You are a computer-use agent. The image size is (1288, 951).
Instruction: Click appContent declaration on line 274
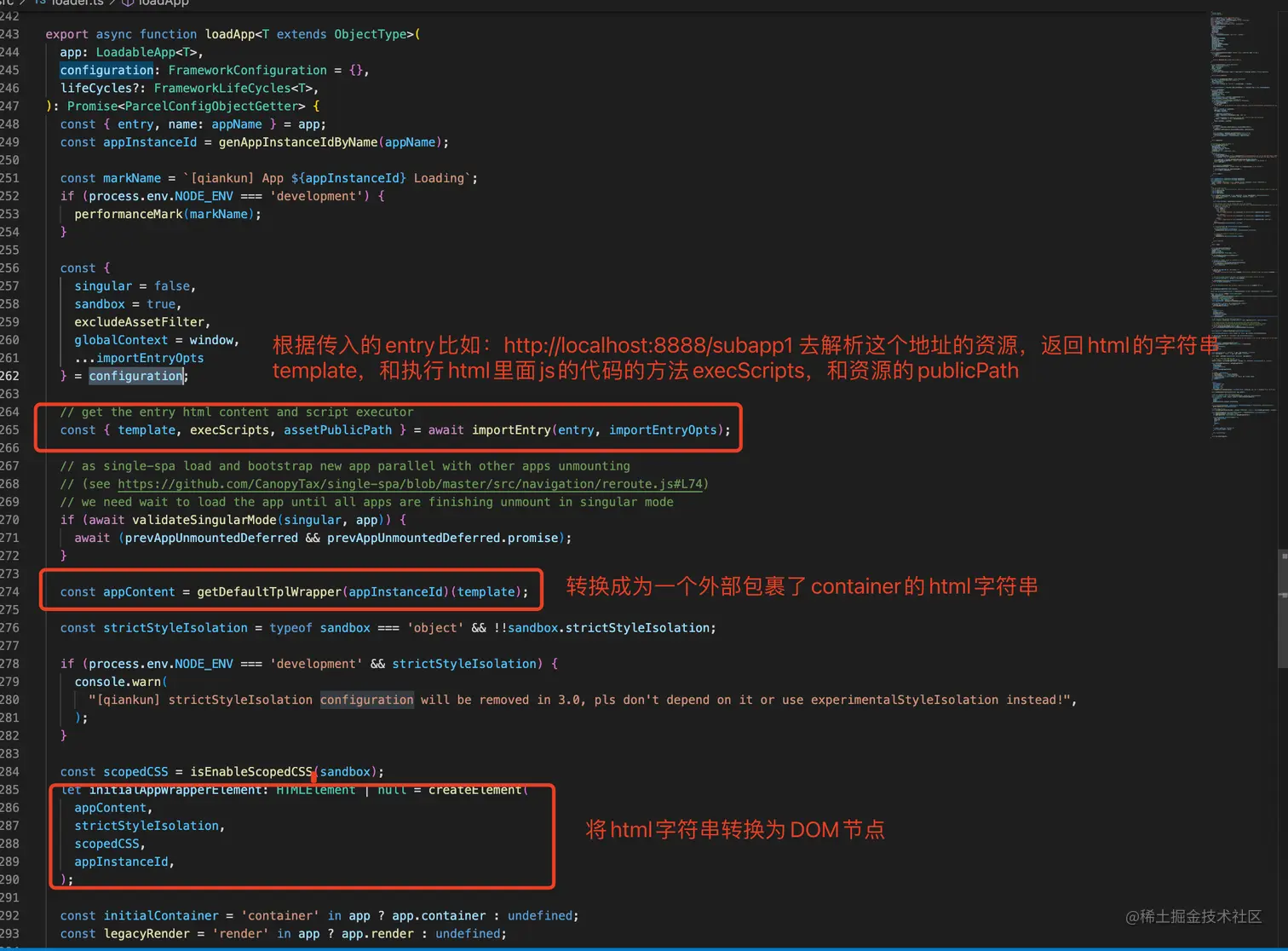coord(139,592)
